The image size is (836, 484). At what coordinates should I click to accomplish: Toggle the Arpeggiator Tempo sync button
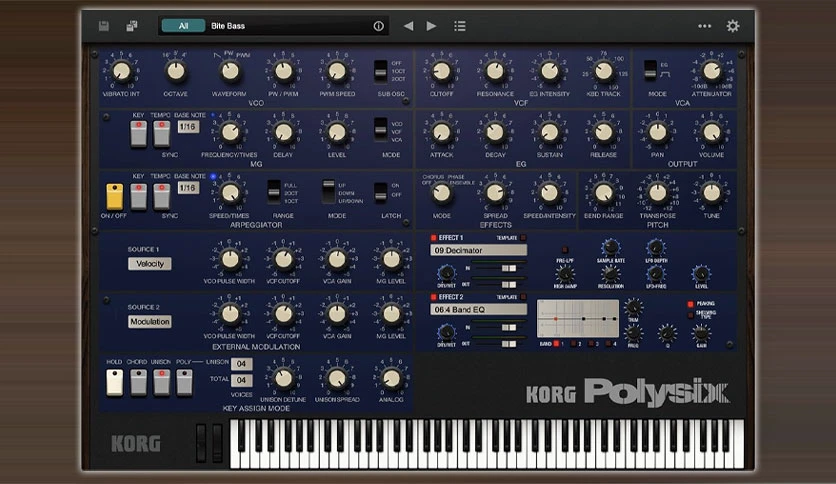tap(162, 196)
